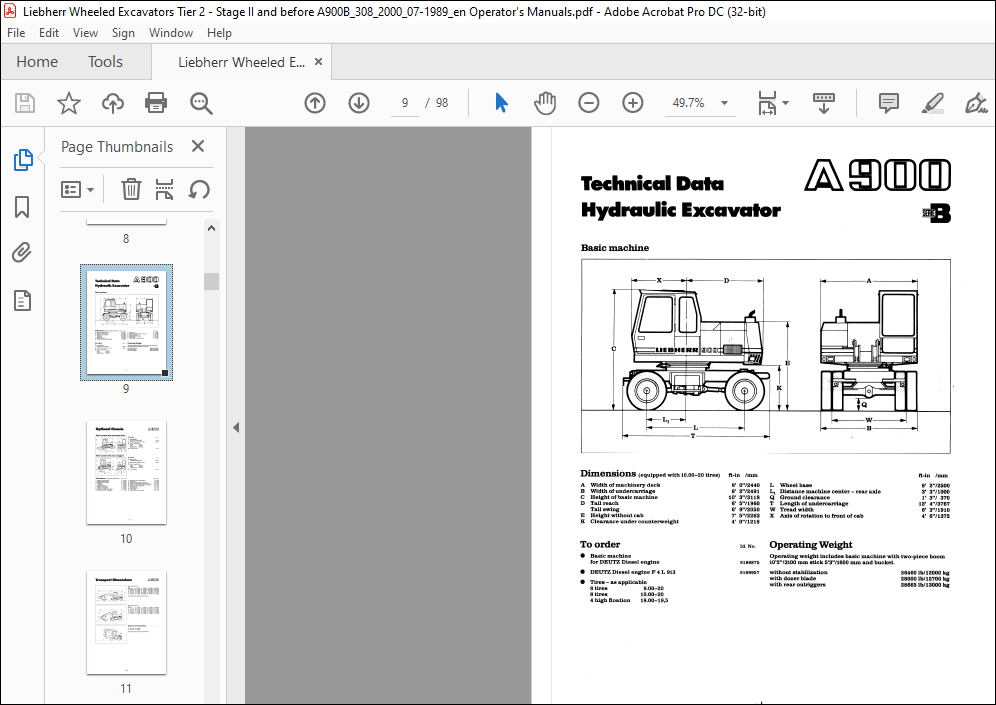Open the Edit menu

click(x=49, y=33)
